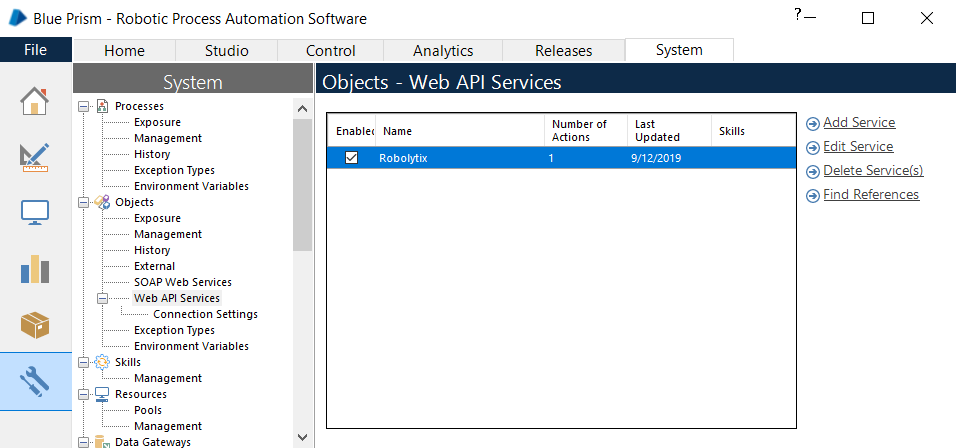Select Exposure under Processes
Image resolution: width=956 pixels, height=448 pixels.
click(157, 123)
